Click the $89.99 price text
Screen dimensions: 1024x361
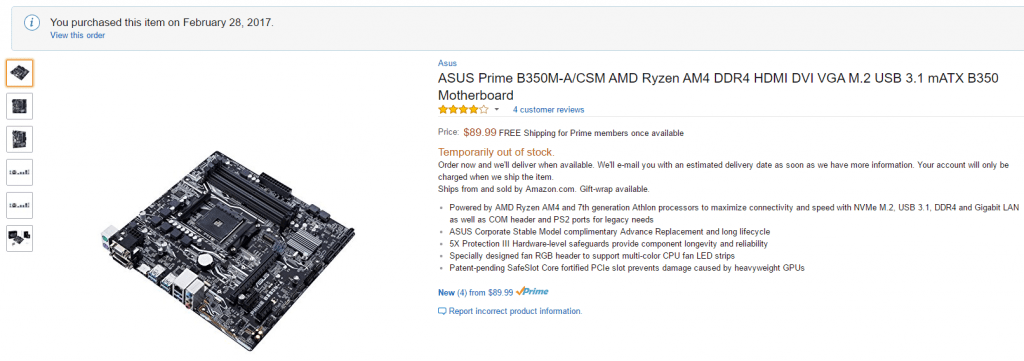pyautogui.click(x=479, y=133)
